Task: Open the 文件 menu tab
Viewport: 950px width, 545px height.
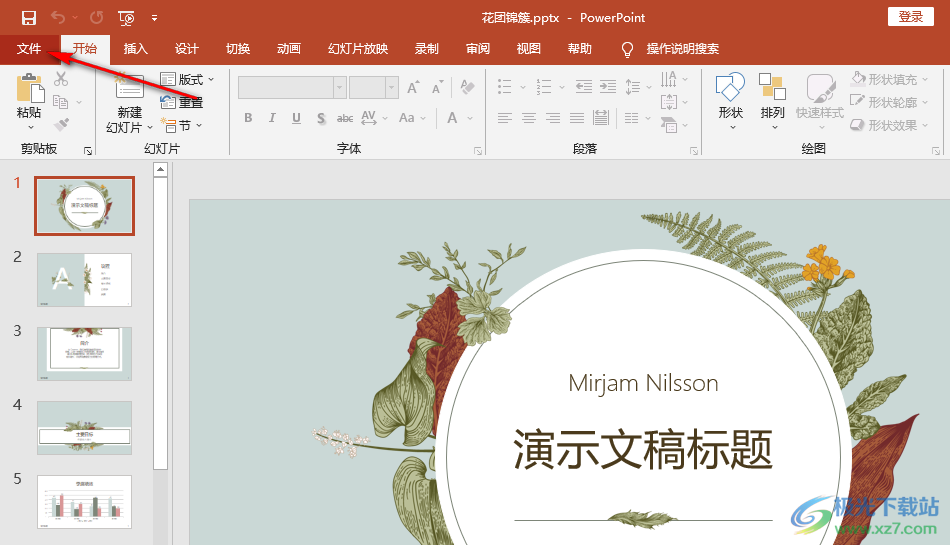Action: [x=29, y=48]
